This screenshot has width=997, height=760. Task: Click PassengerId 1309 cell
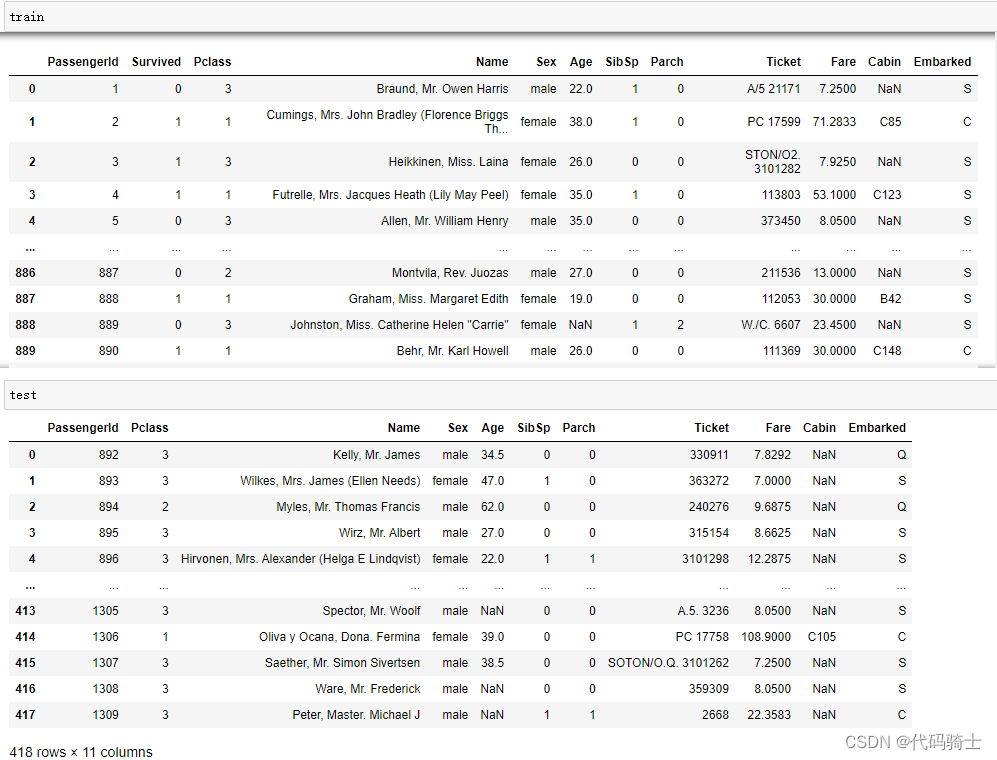click(x=106, y=715)
